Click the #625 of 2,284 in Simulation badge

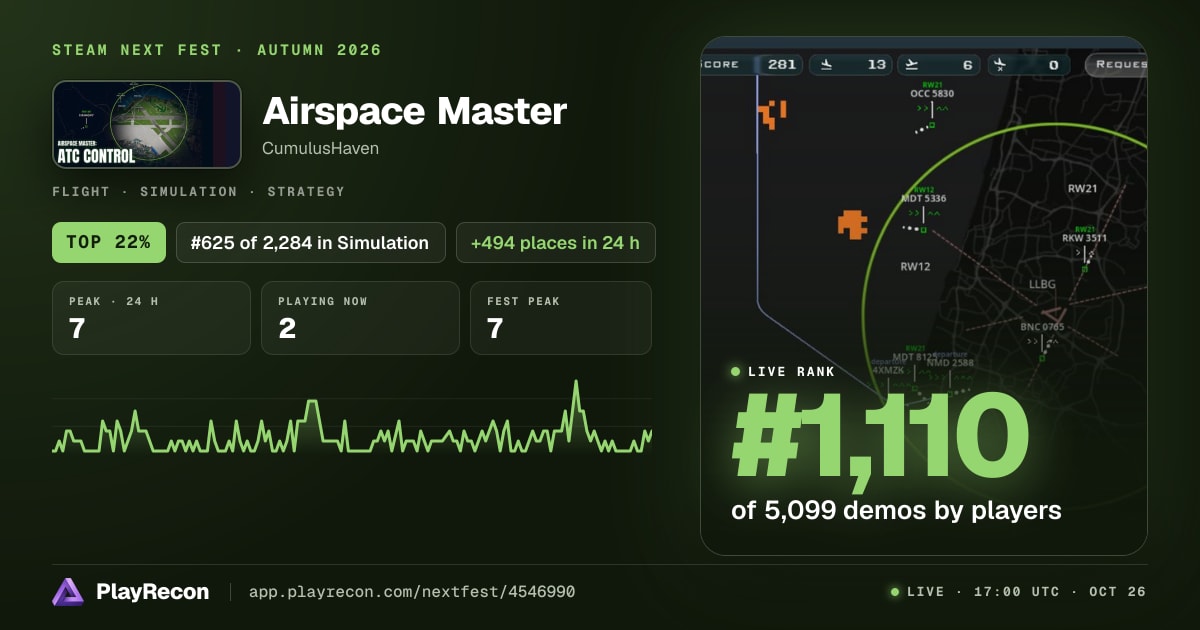click(311, 242)
